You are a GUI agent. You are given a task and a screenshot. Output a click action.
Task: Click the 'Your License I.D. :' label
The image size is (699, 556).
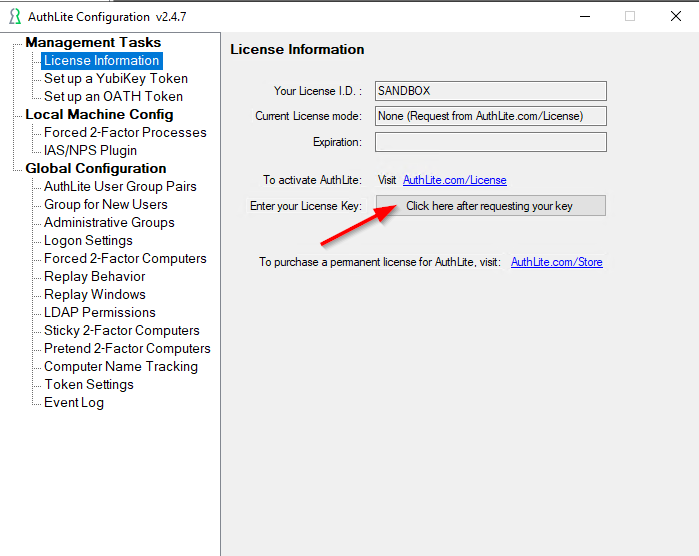point(318,91)
